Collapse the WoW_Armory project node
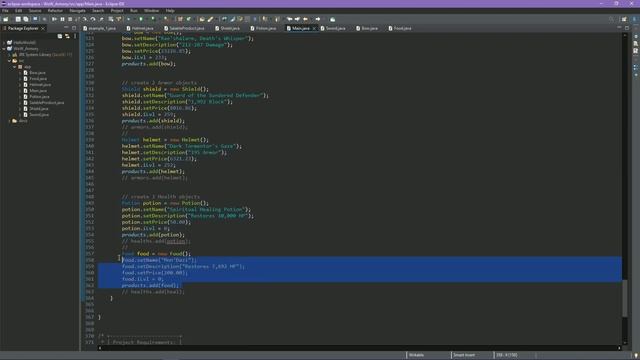The height and width of the screenshot is (360, 640). (x=4, y=49)
